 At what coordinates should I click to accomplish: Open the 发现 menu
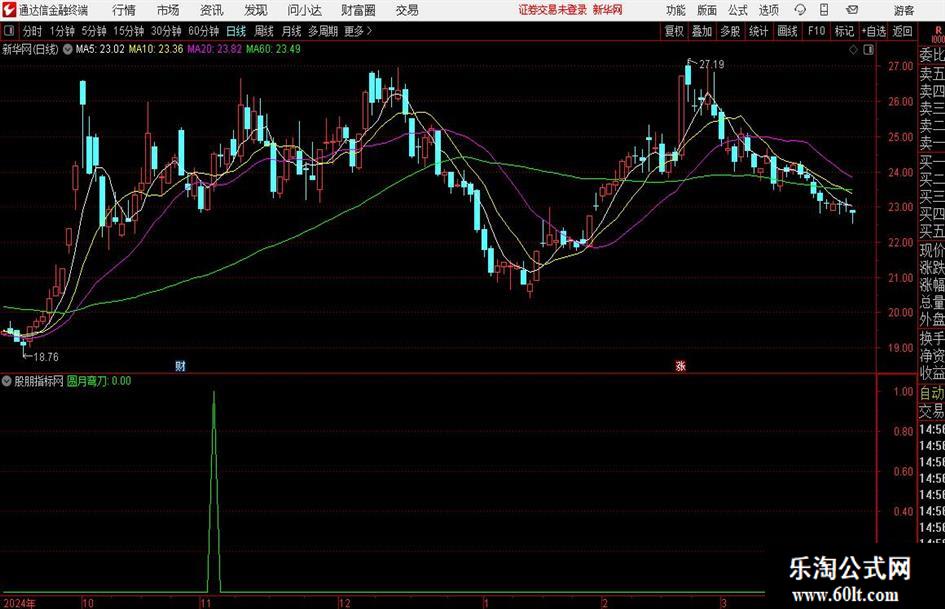coord(256,10)
